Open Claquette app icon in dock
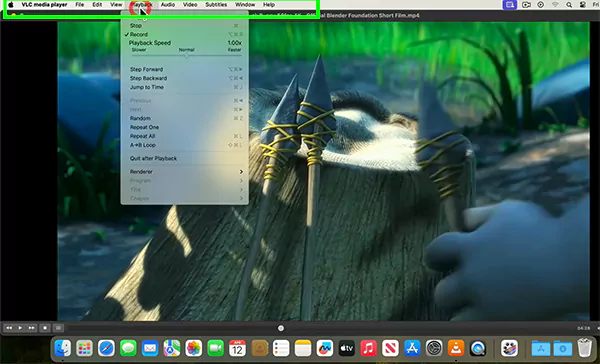This screenshot has width=600, height=364. (x=509, y=348)
